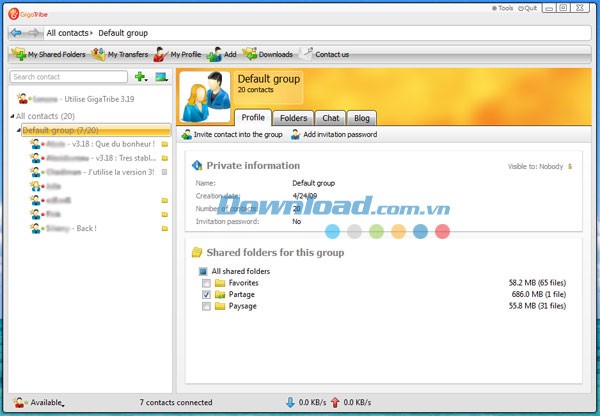Open My Transfers from toolbar
The height and width of the screenshot is (416, 600).
(x=120, y=54)
